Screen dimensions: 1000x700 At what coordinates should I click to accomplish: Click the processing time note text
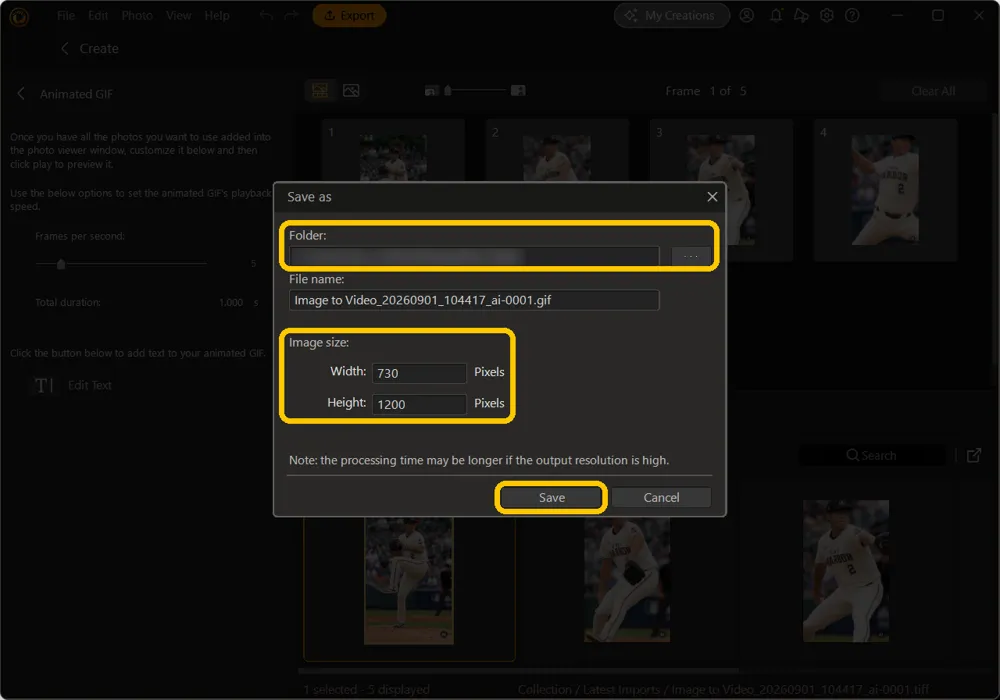(479, 460)
